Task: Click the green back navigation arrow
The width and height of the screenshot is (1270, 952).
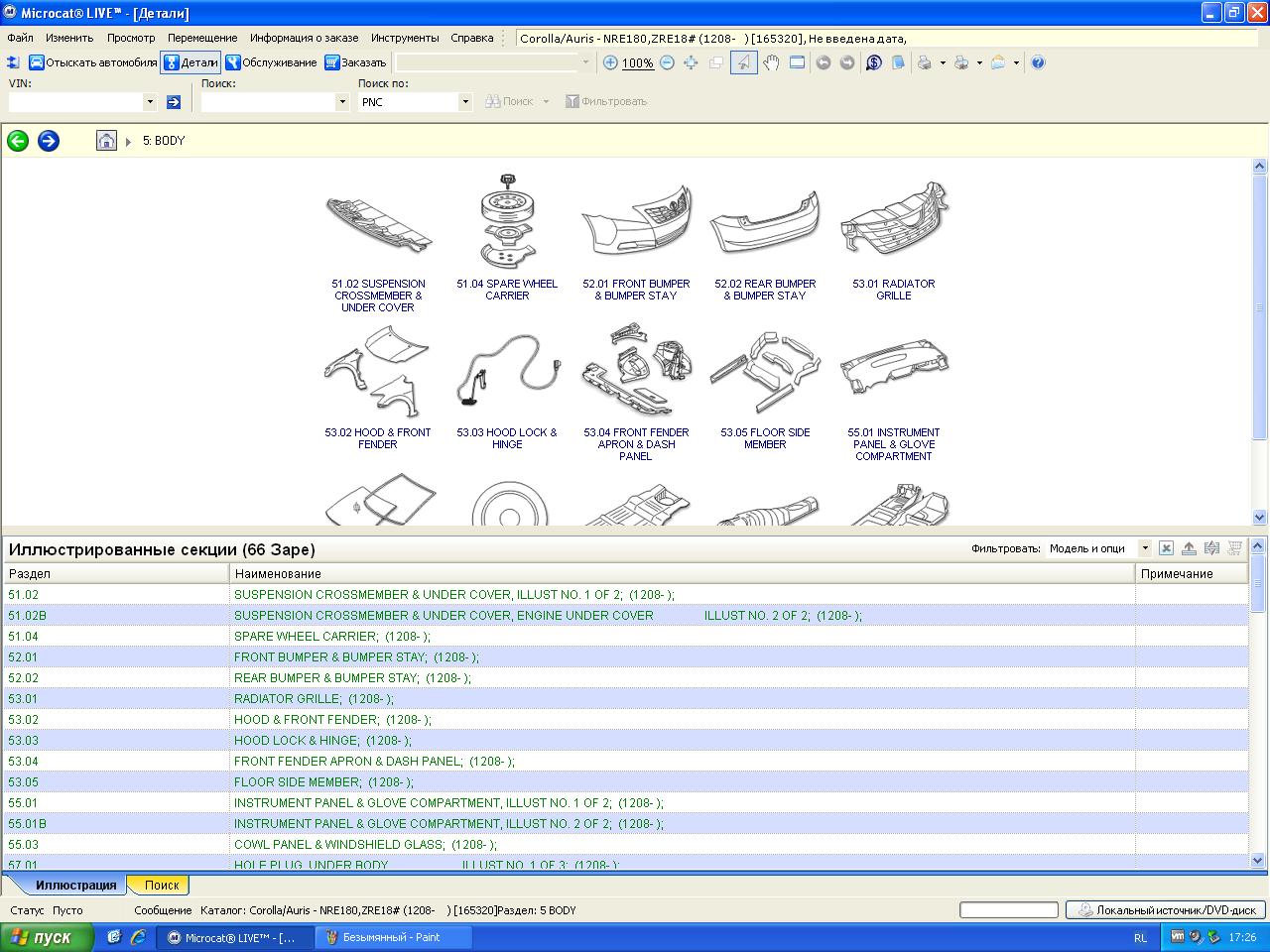Action: [x=18, y=141]
